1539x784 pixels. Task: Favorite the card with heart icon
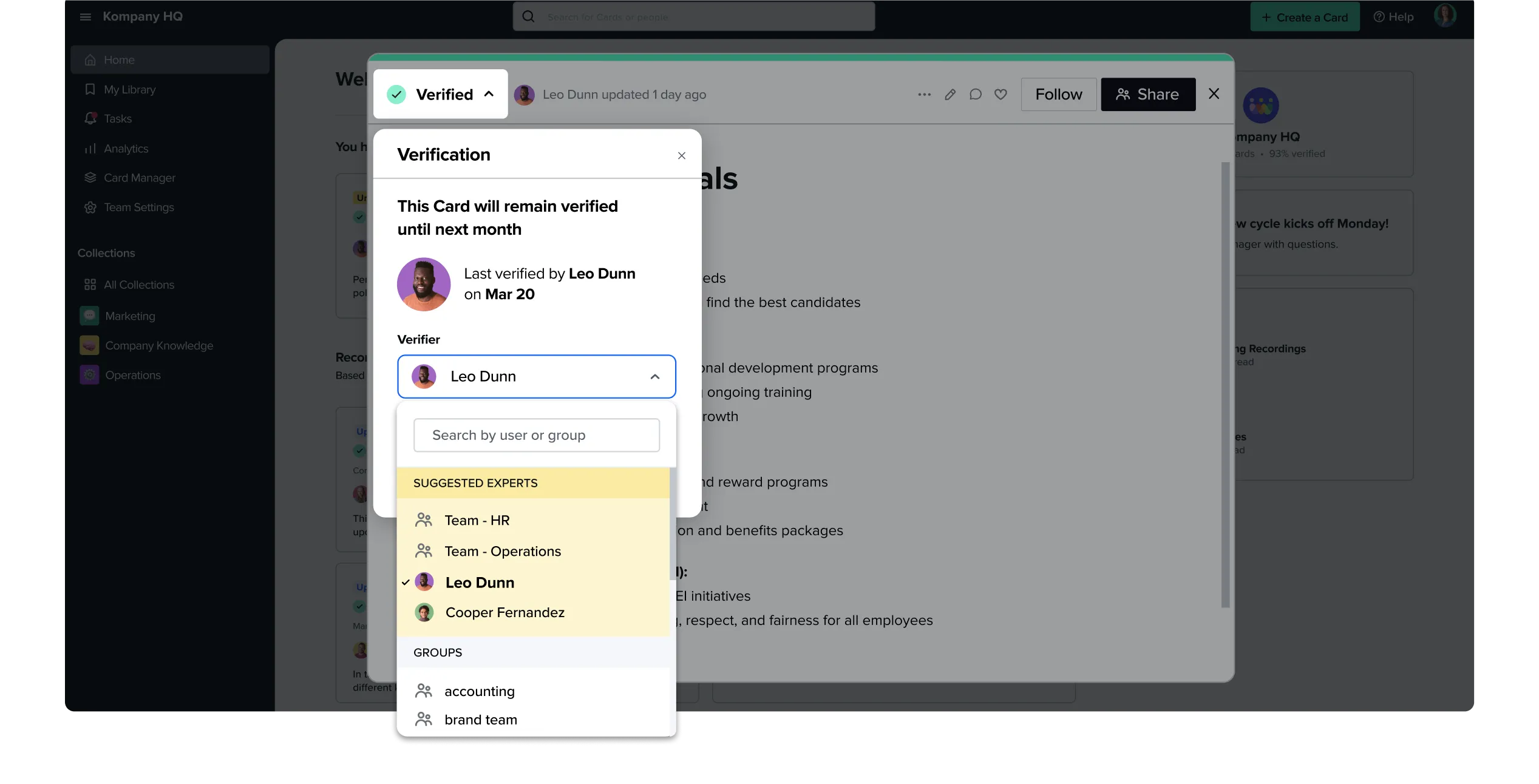(x=1001, y=95)
